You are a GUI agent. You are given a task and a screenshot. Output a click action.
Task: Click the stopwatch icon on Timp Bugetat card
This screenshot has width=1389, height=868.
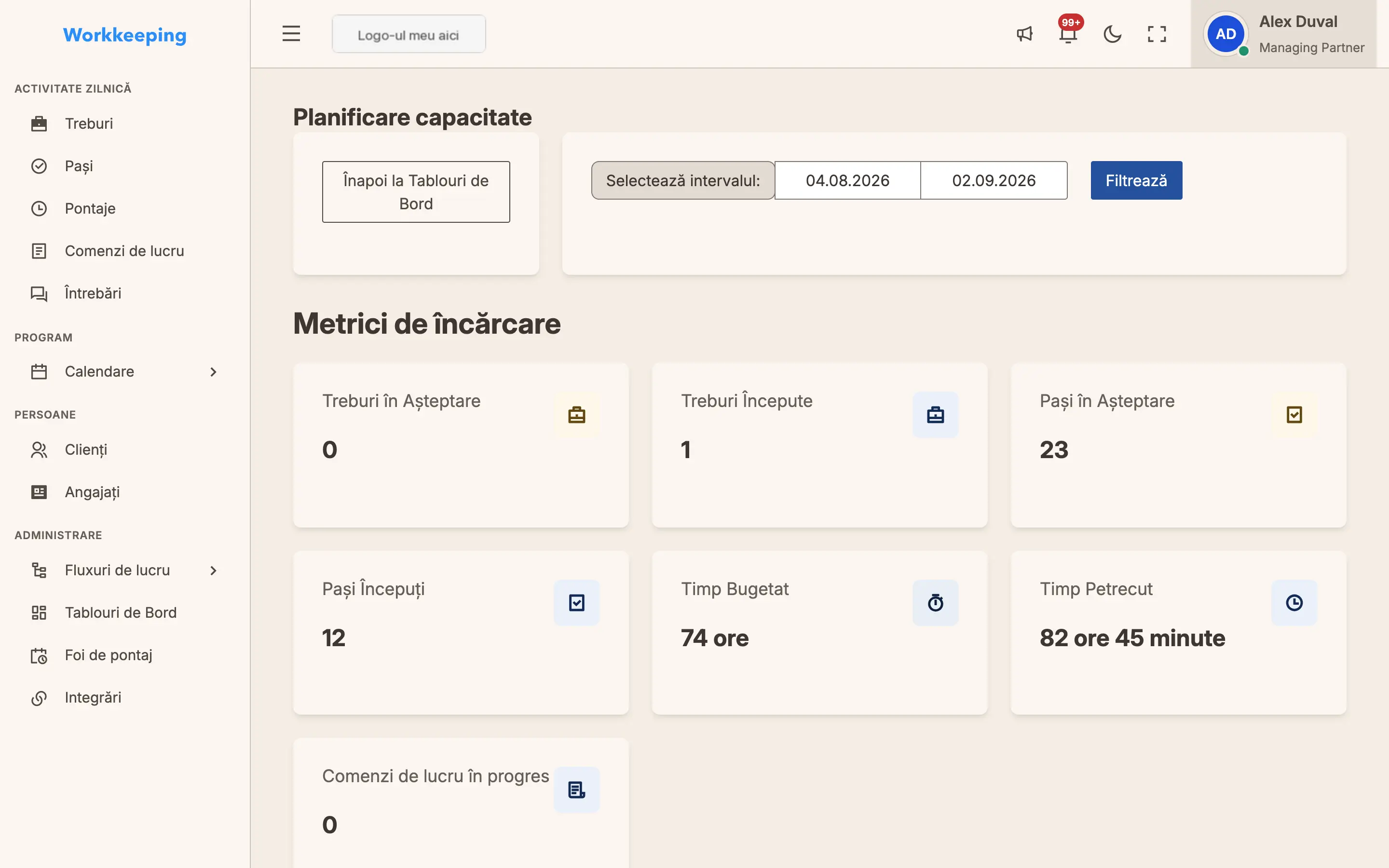coord(935,603)
